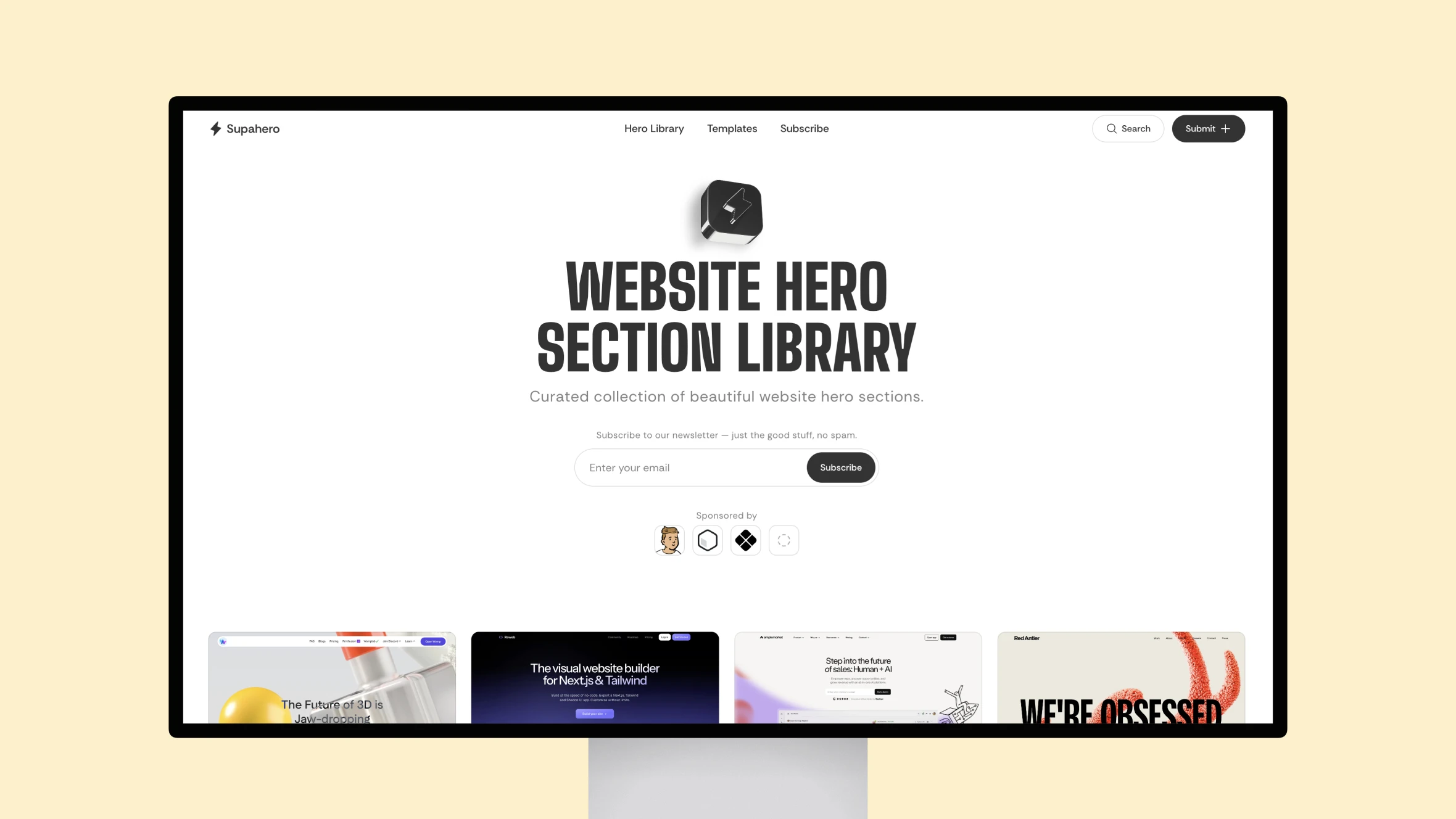
Task: Click the first sponsor avatar icon
Action: pyautogui.click(x=669, y=540)
